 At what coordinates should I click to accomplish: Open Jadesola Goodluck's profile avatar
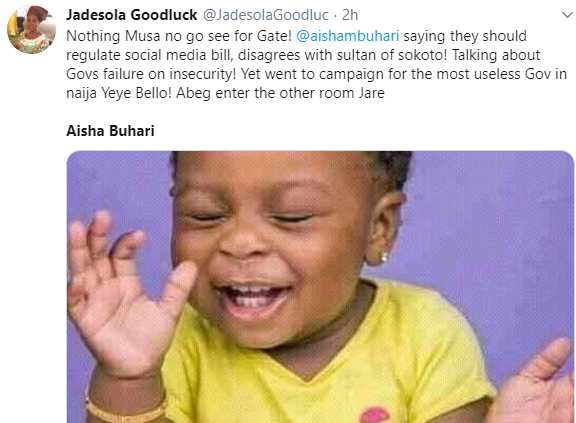pyautogui.click(x=32, y=30)
